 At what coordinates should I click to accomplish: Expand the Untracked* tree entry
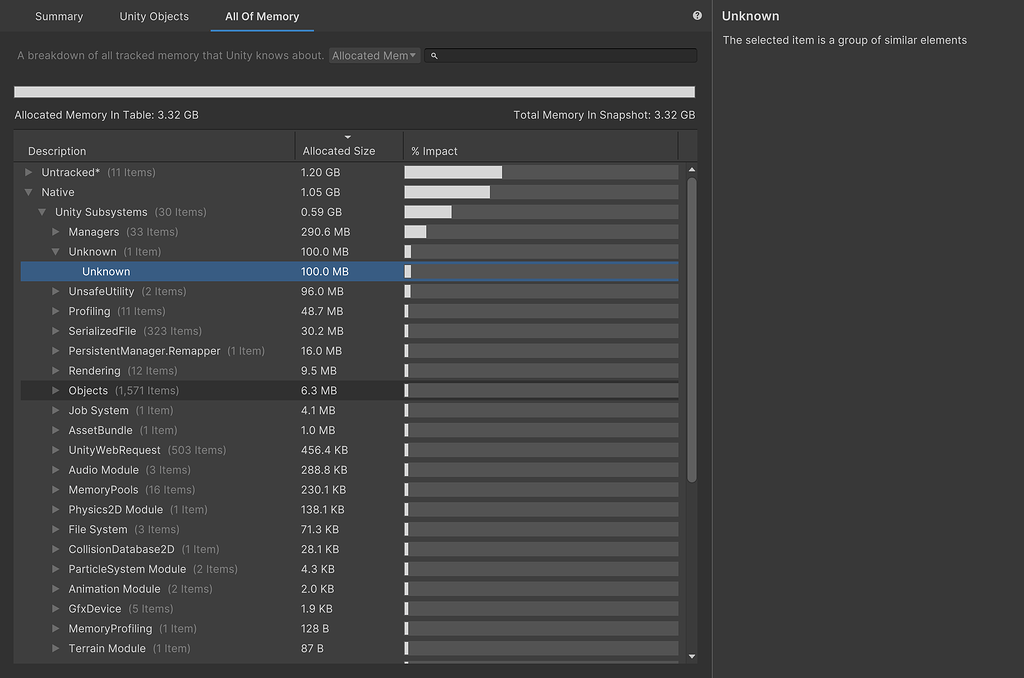tap(28, 172)
